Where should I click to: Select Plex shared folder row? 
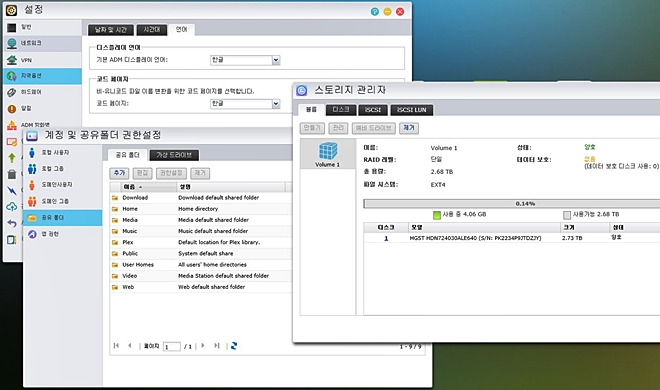[x=201, y=242]
